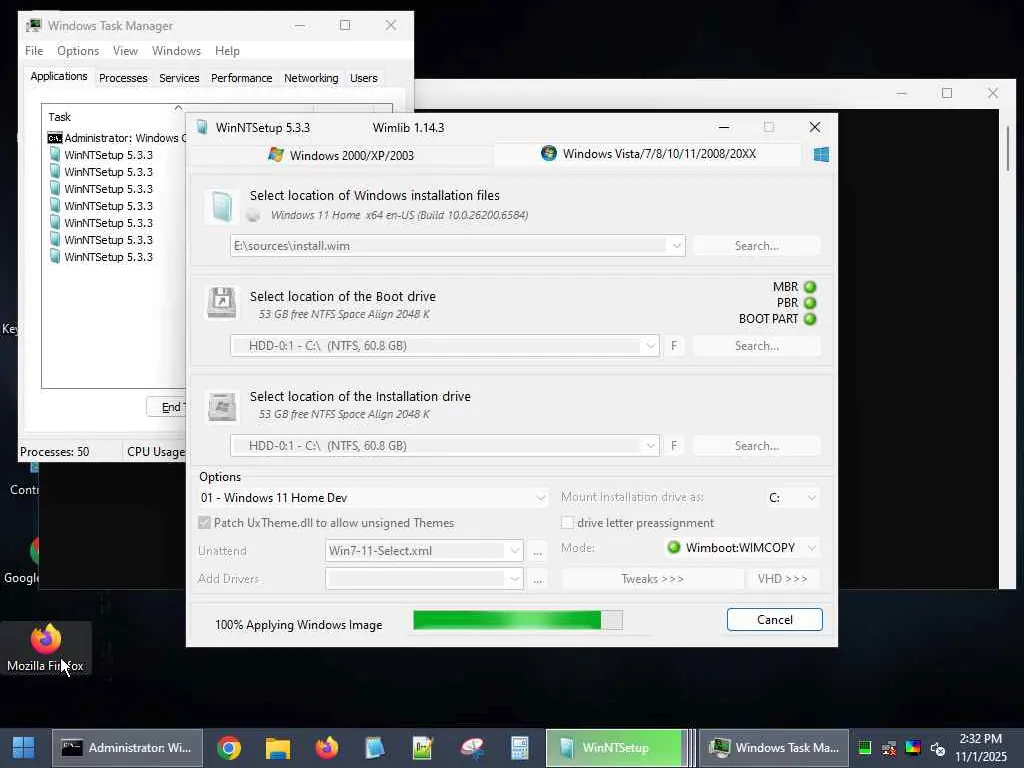Open the Windows 11 Home Dev edition dropdown

(x=540, y=498)
